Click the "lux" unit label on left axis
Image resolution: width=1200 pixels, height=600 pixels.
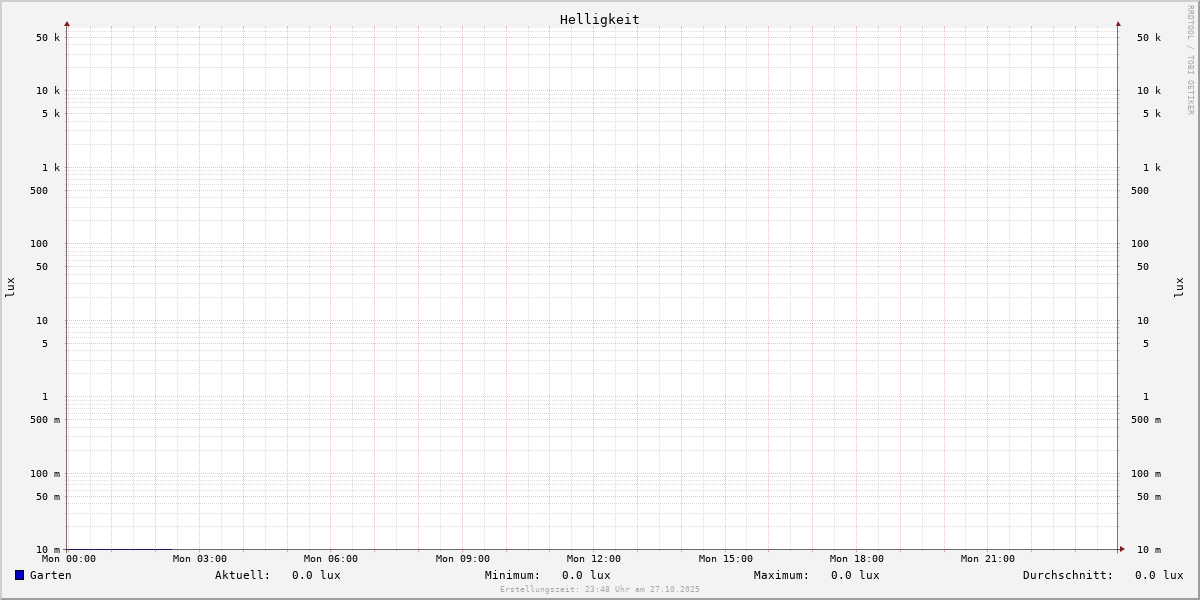click(10, 287)
